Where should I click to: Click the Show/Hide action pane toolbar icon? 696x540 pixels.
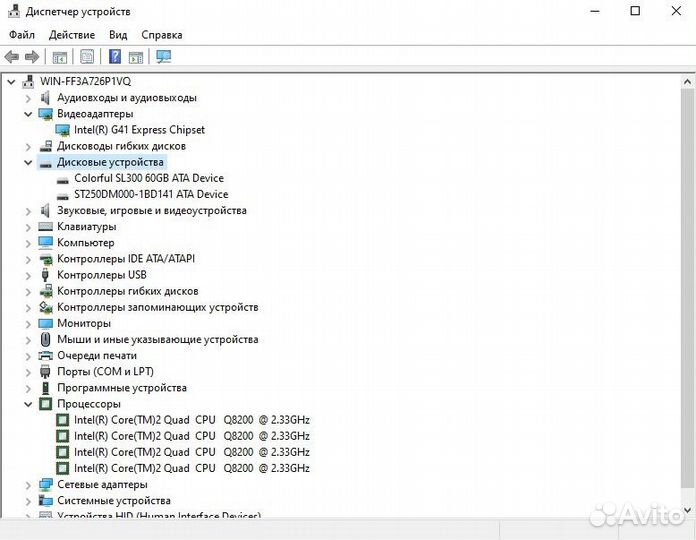pyautogui.click(x=136, y=57)
